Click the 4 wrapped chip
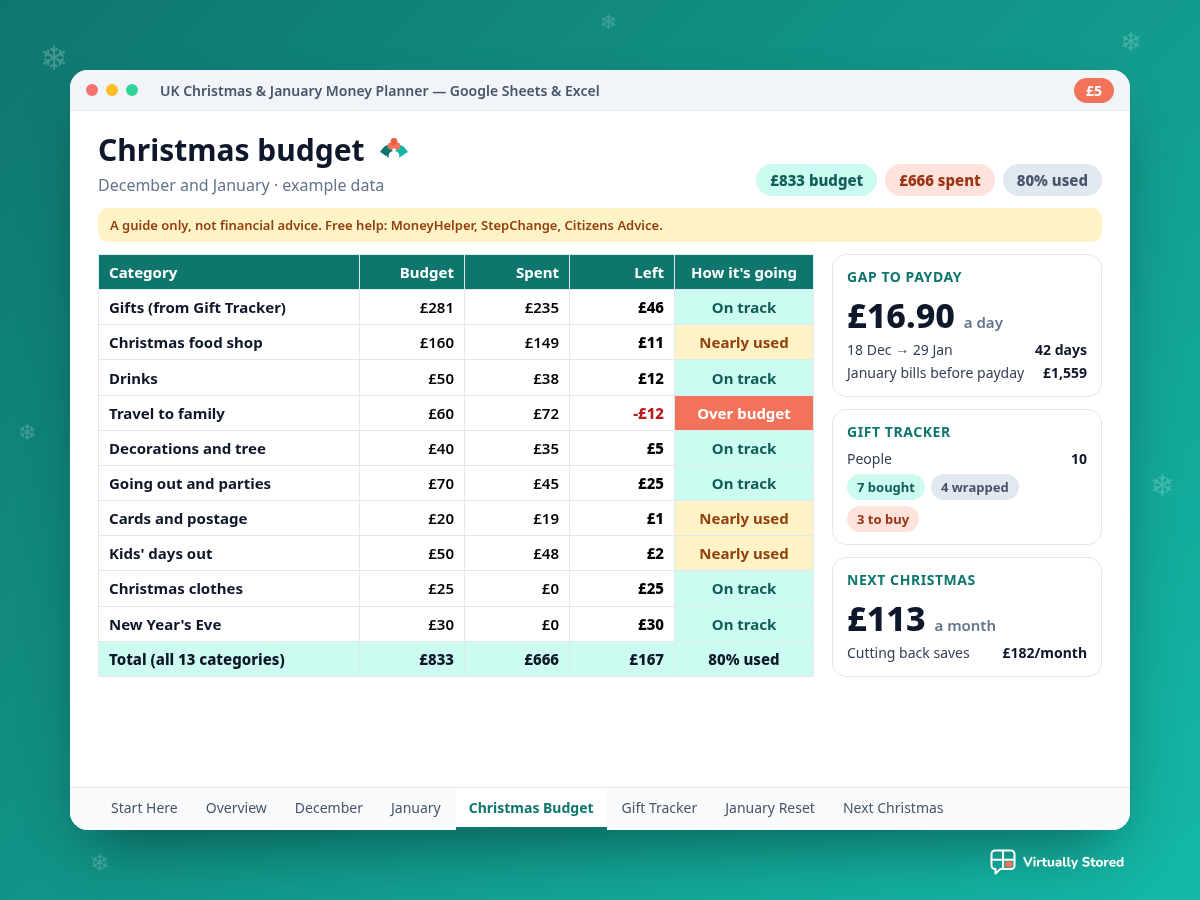 tap(975, 487)
